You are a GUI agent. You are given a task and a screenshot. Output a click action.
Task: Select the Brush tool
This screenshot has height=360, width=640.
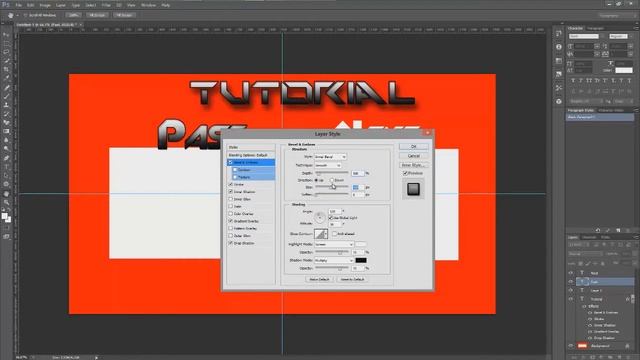[6, 96]
